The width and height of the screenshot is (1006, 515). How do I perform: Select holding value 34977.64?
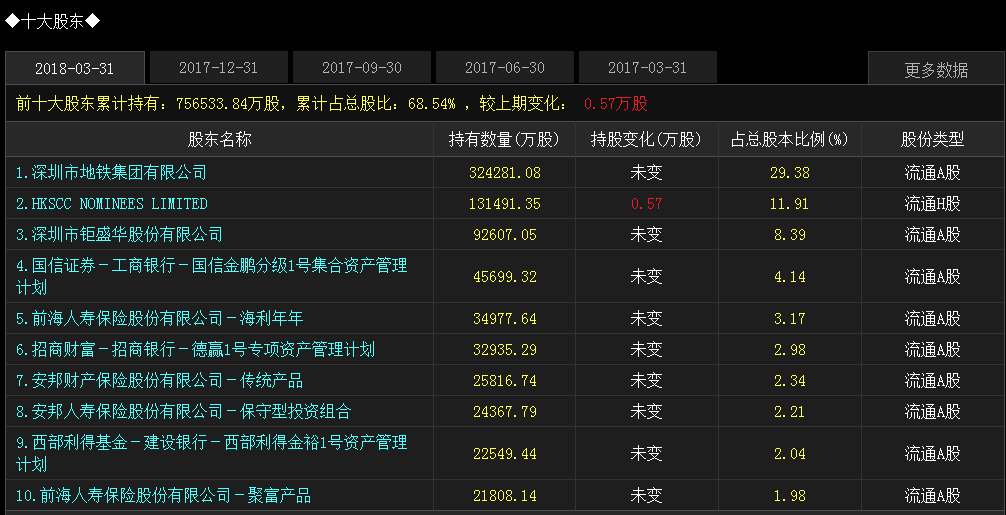505,318
